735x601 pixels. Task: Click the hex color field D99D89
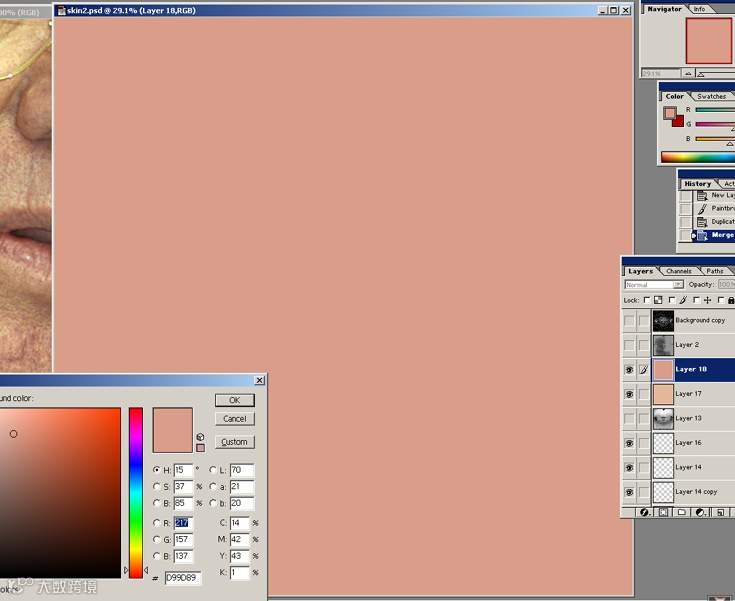click(183, 578)
